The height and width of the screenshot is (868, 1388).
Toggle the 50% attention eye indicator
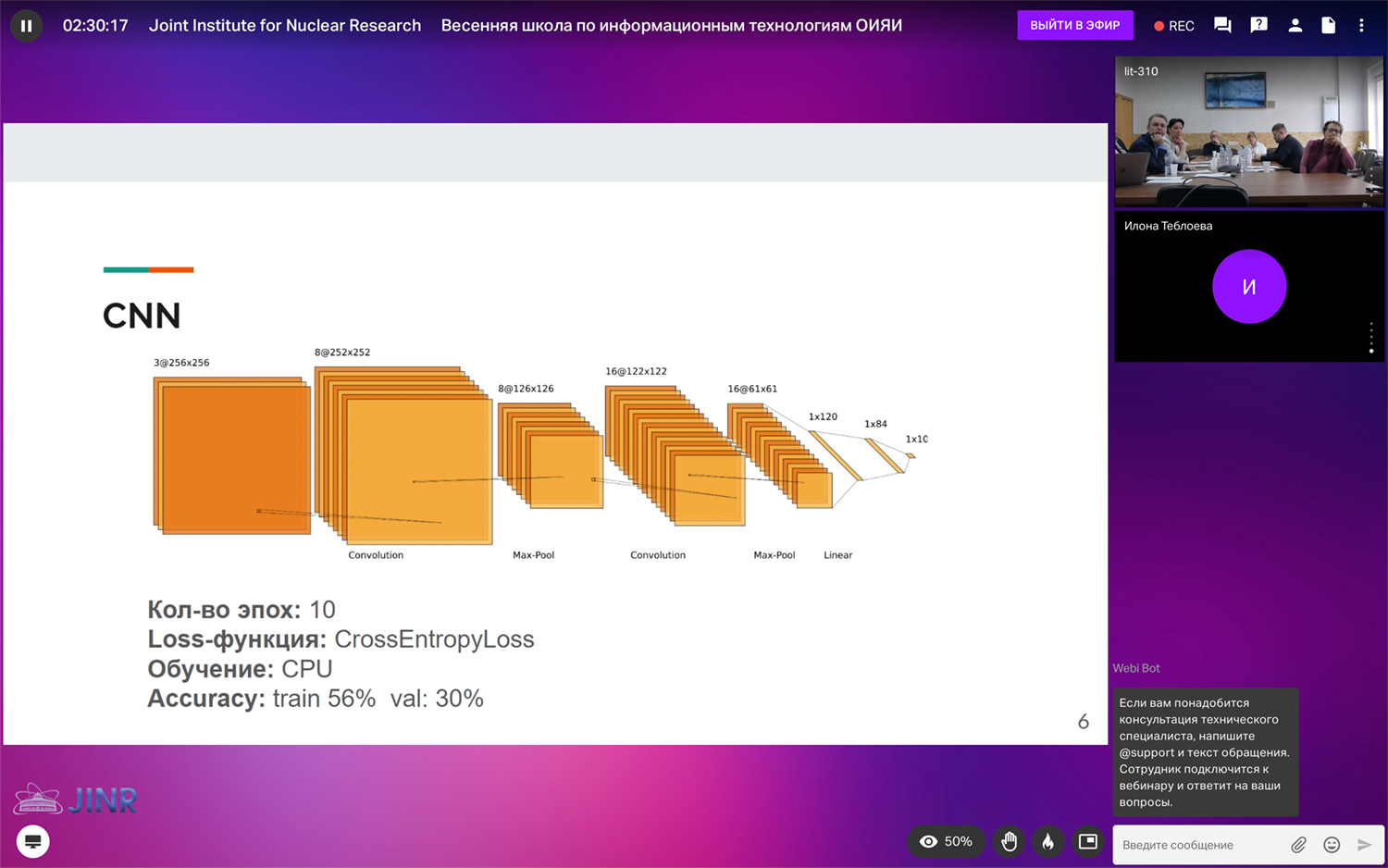pos(945,841)
